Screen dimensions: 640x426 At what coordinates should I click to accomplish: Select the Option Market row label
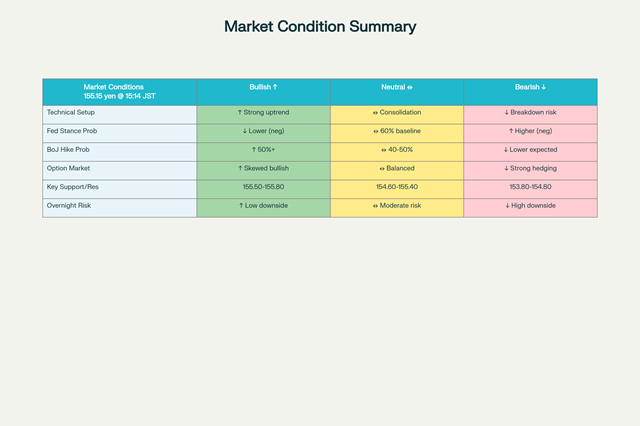click(x=119, y=169)
